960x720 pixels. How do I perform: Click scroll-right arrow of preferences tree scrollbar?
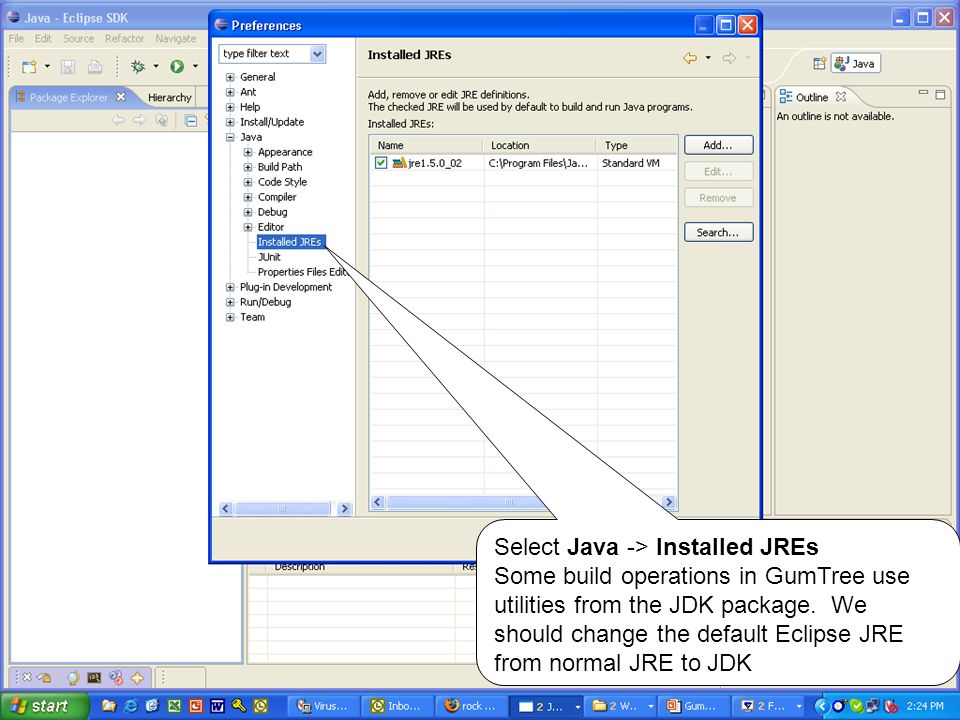[345, 509]
